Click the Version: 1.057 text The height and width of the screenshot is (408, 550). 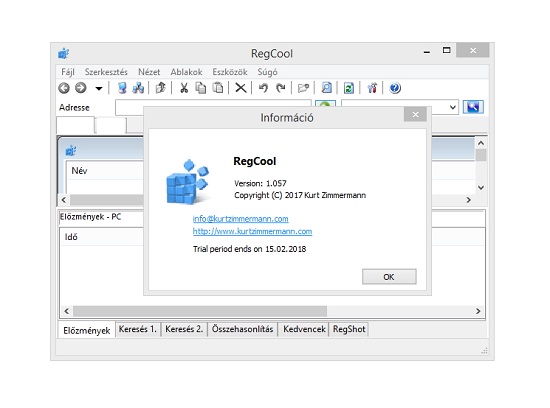point(260,183)
